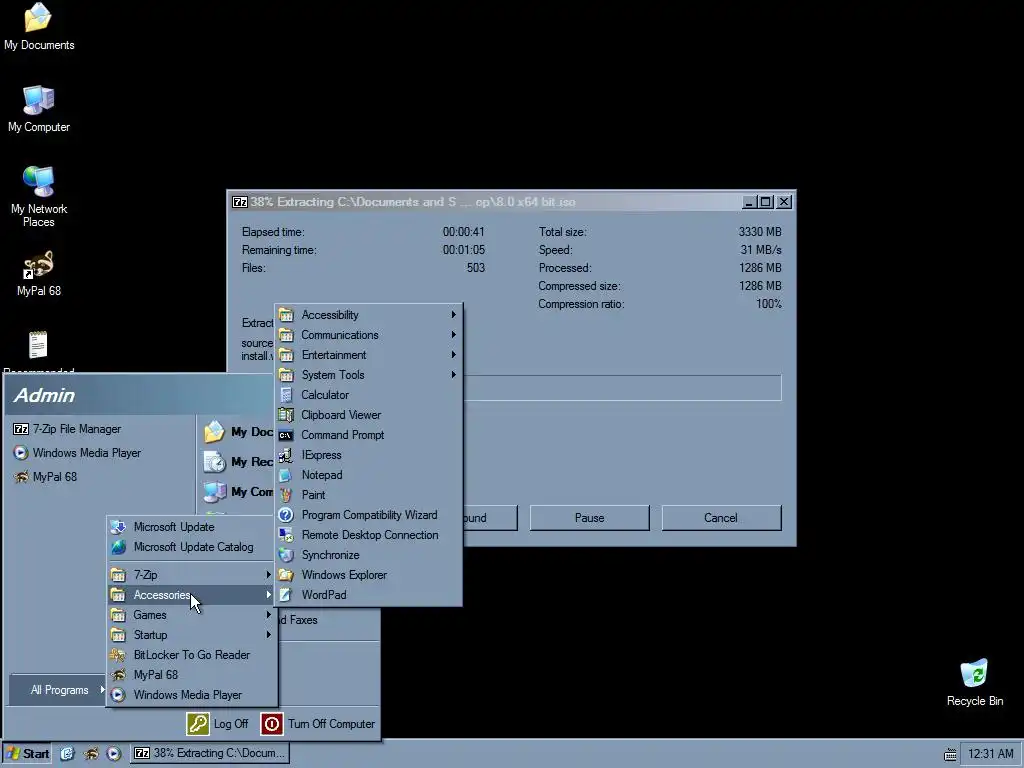This screenshot has width=1024, height=768.
Task: Cancel the 7-Zip extraction
Action: coord(721,518)
